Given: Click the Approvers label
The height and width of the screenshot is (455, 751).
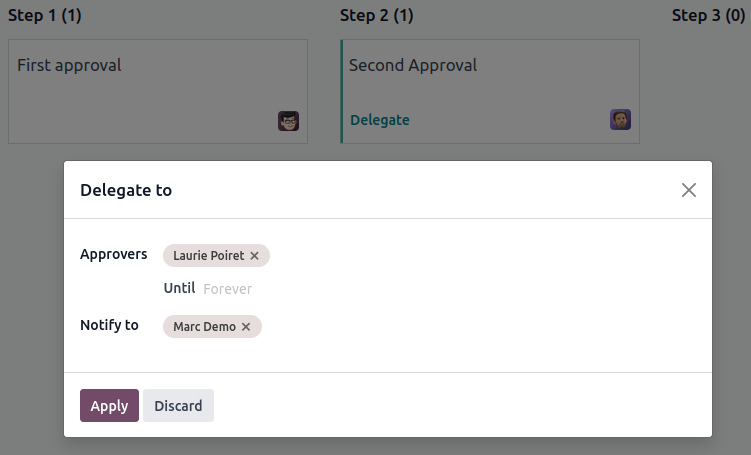Looking at the screenshot, I should point(114,254).
